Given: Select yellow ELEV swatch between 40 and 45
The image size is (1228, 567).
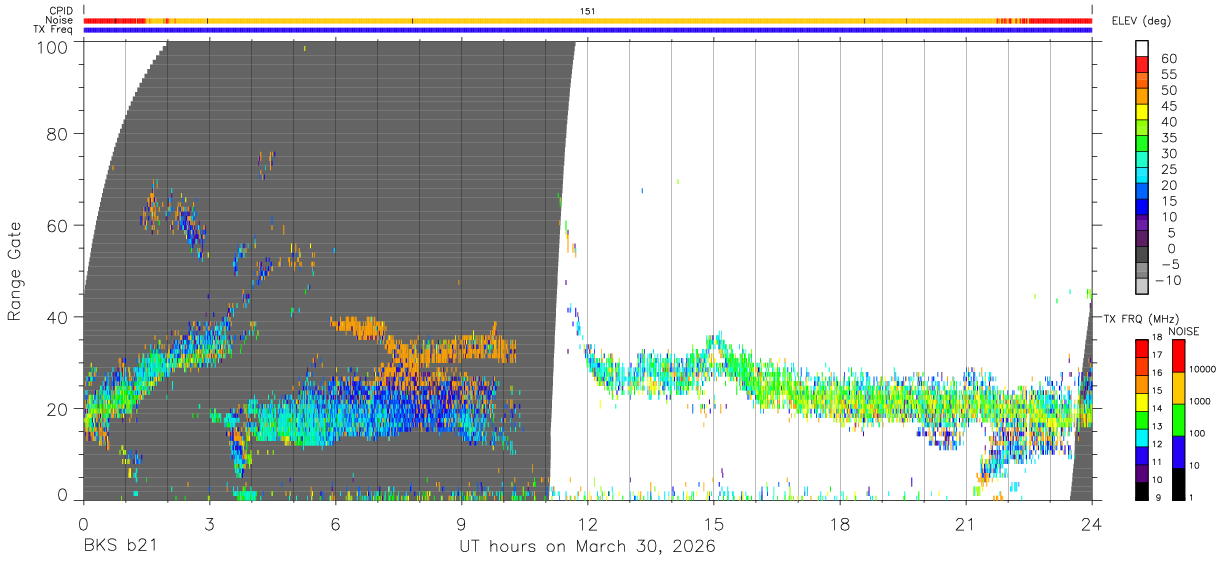Looking at the screenshot, I should point(1143,113).
